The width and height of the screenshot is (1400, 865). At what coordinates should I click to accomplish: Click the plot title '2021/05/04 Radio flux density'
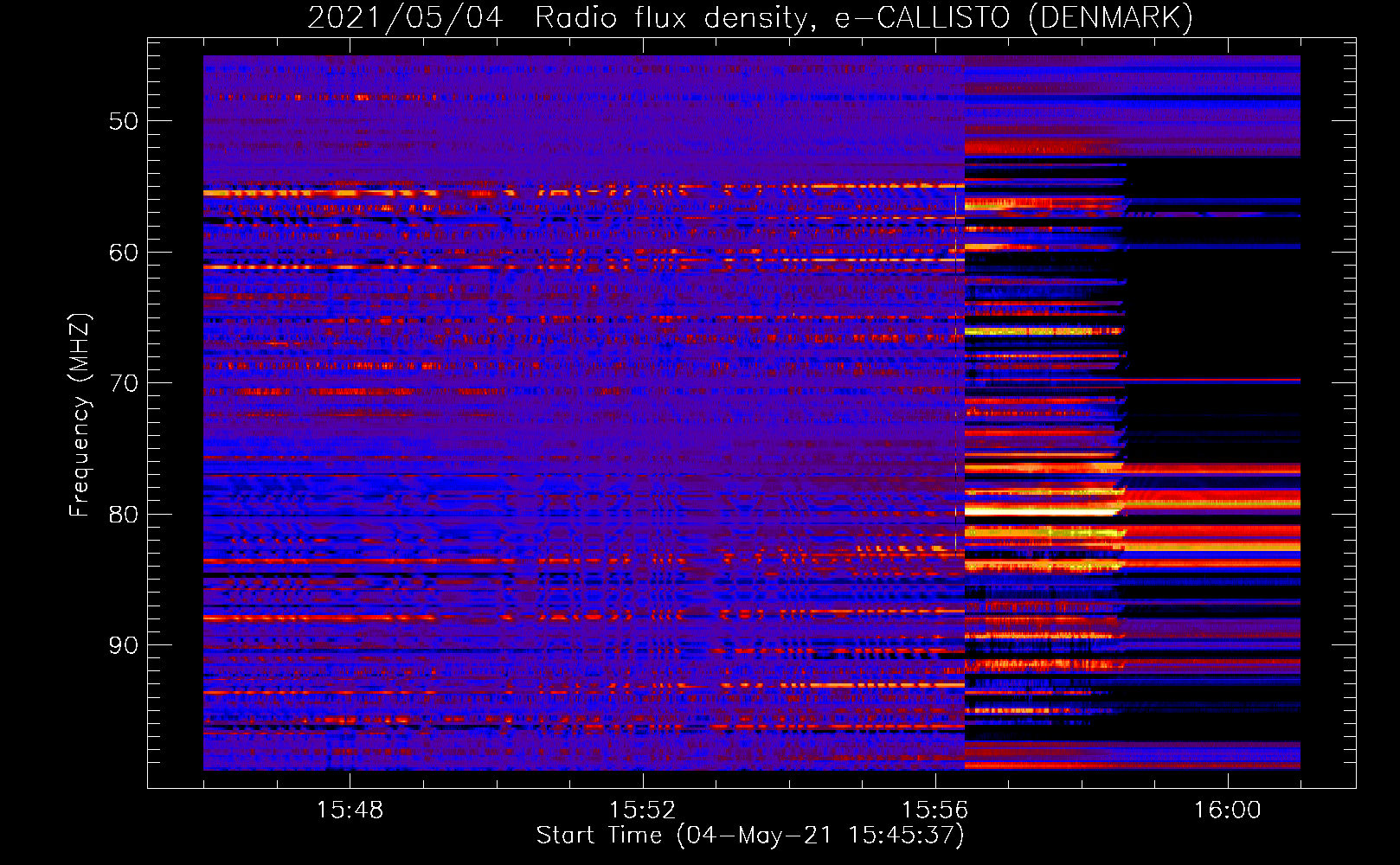coord(750,17)
